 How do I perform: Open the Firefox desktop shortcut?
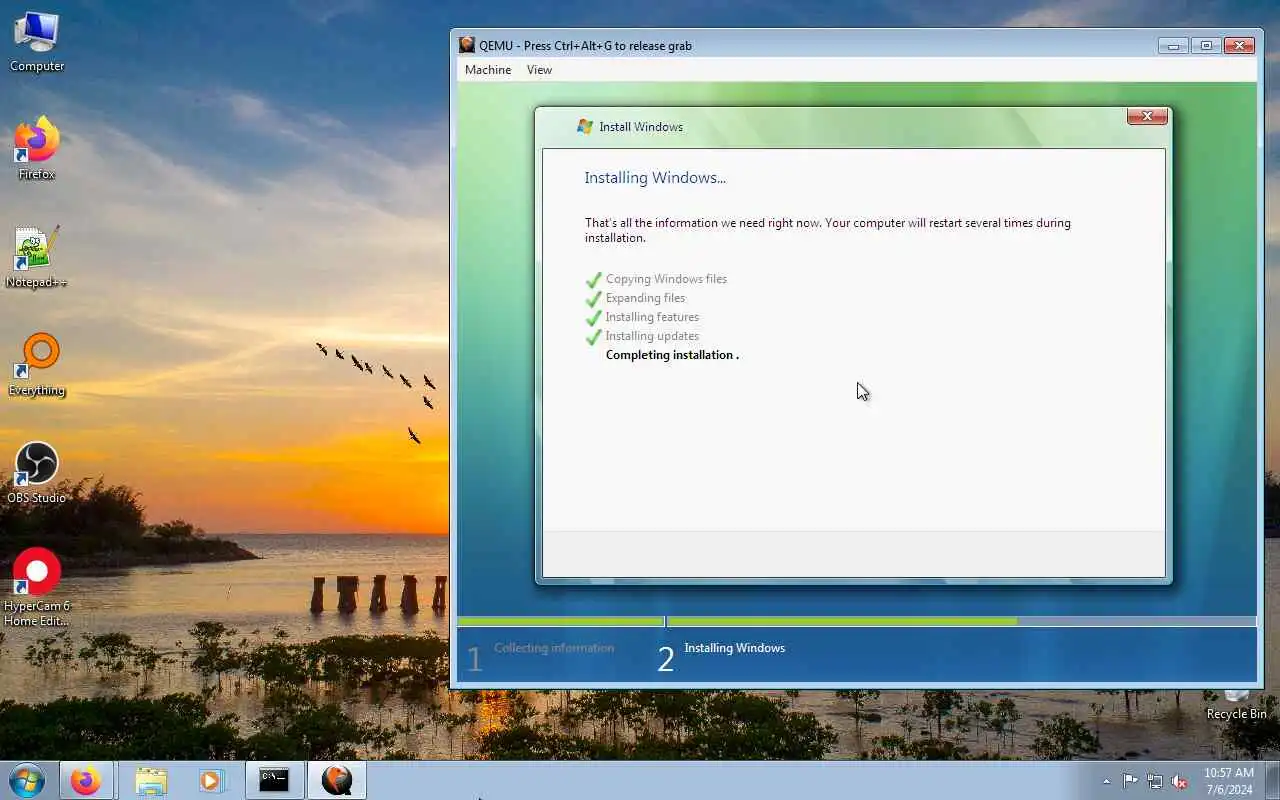coord(37,149)
